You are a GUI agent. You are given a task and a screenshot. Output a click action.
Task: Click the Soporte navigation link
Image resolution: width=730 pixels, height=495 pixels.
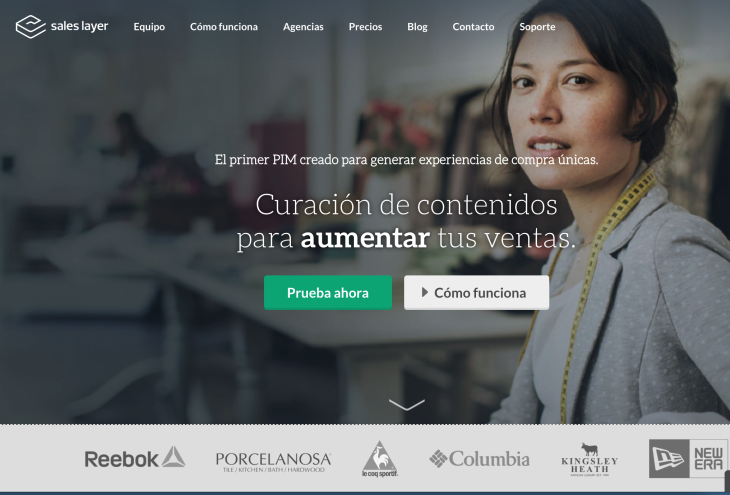click(x=537, y=27)
